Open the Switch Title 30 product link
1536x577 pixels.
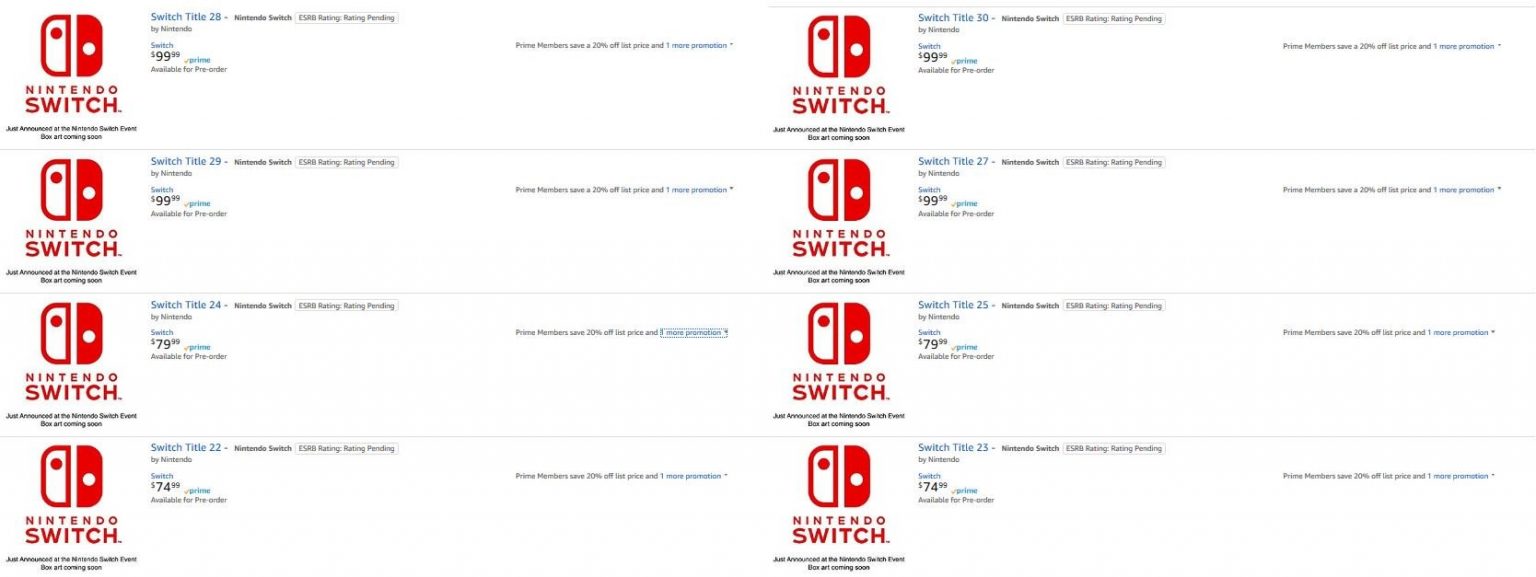pyautogui.click(x=953, y=18)
